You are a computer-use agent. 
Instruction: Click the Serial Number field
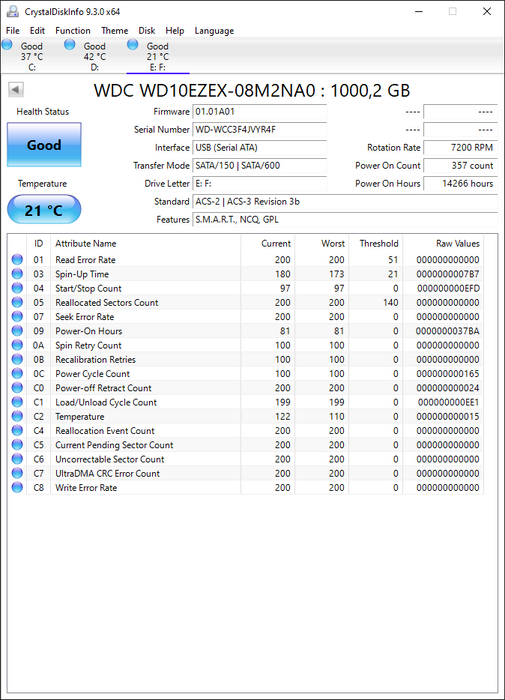coord(259,129)
